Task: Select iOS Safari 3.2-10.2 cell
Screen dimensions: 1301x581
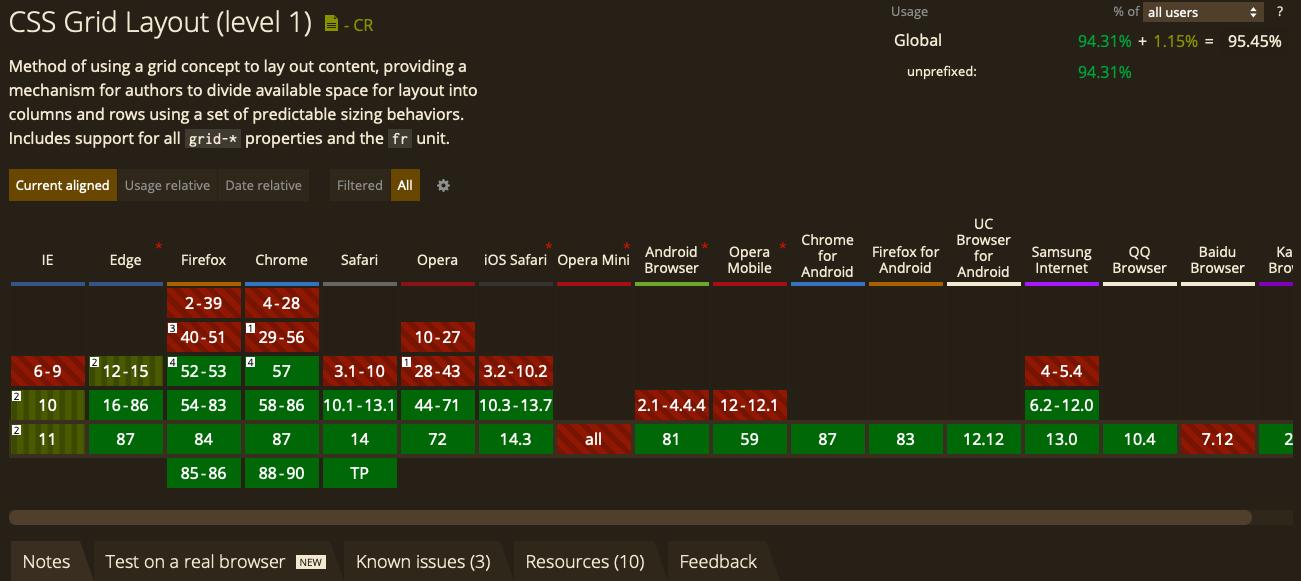Action: pos(516,372)
